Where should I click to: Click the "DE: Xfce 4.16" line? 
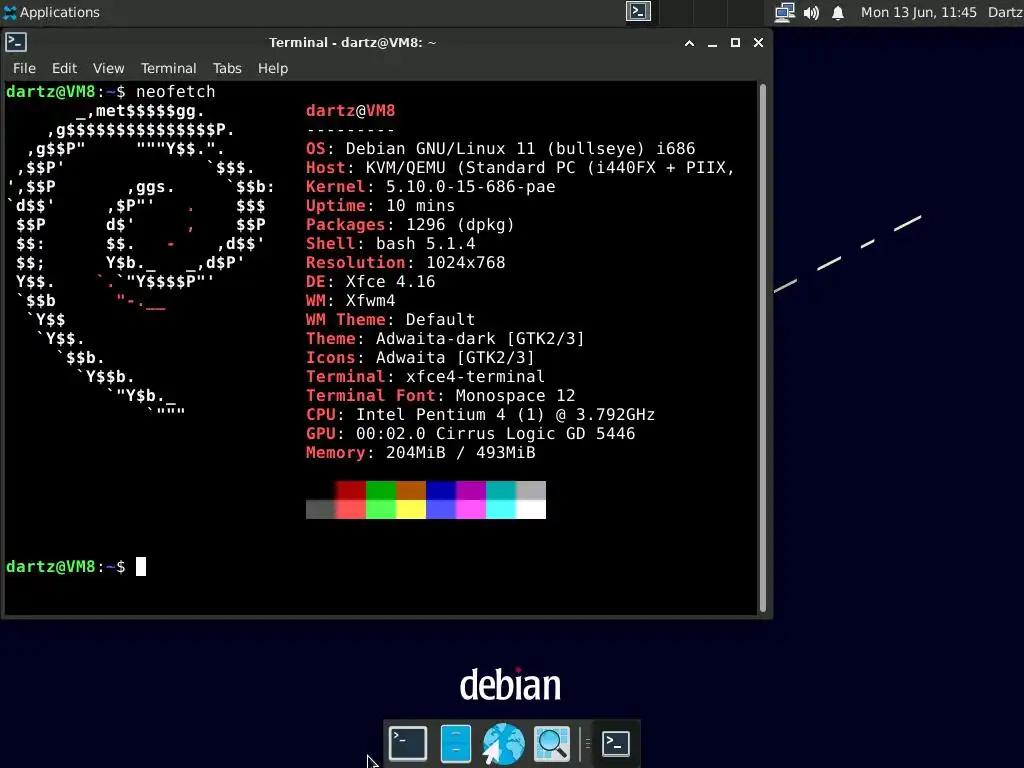coord(371,281)
